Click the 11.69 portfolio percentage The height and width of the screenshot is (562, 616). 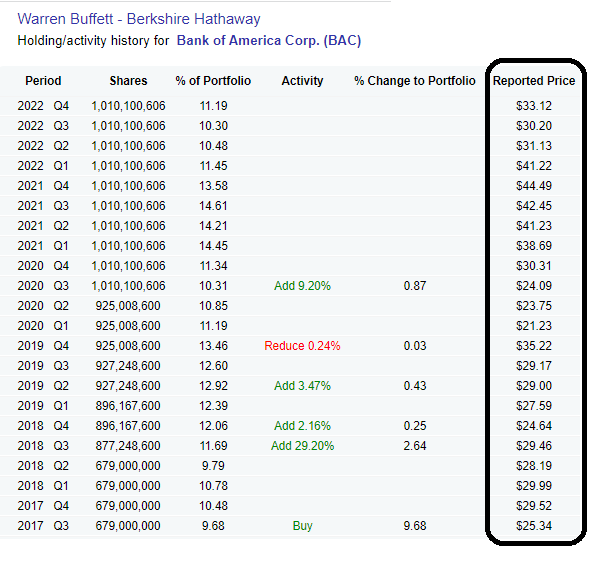pos(213,446)
